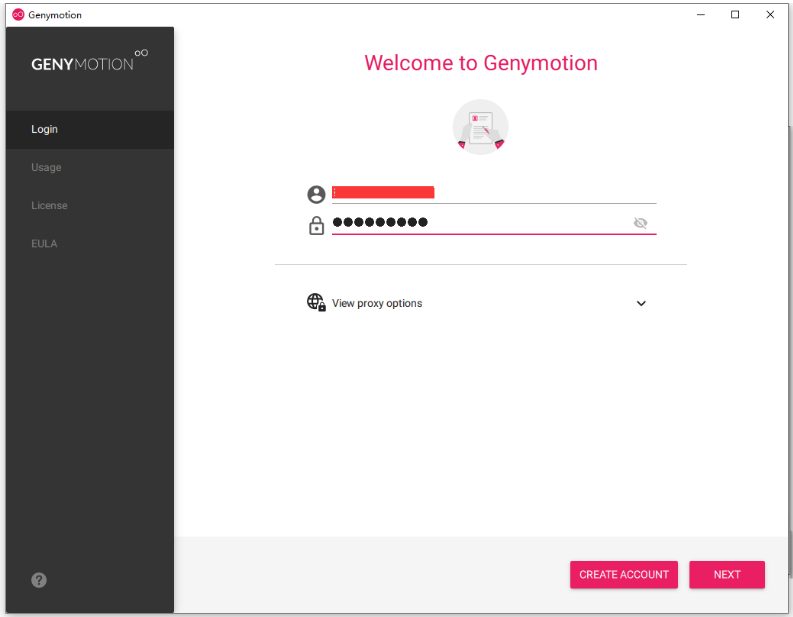This screenshot has height=617, width=793.
Task: Maximize the Genymotion window
Action: pos(735,15)
